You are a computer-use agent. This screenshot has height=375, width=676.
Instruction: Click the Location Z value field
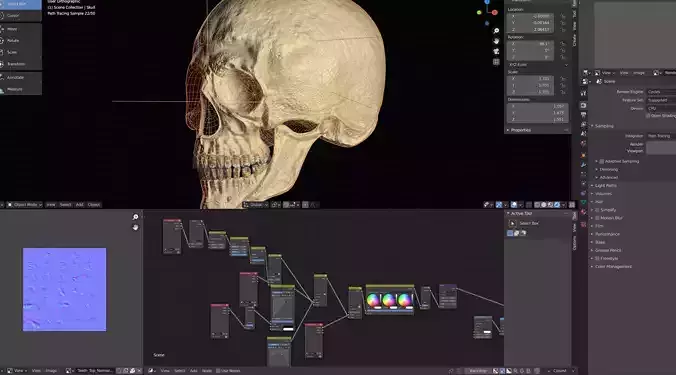[x=530, y=30]
